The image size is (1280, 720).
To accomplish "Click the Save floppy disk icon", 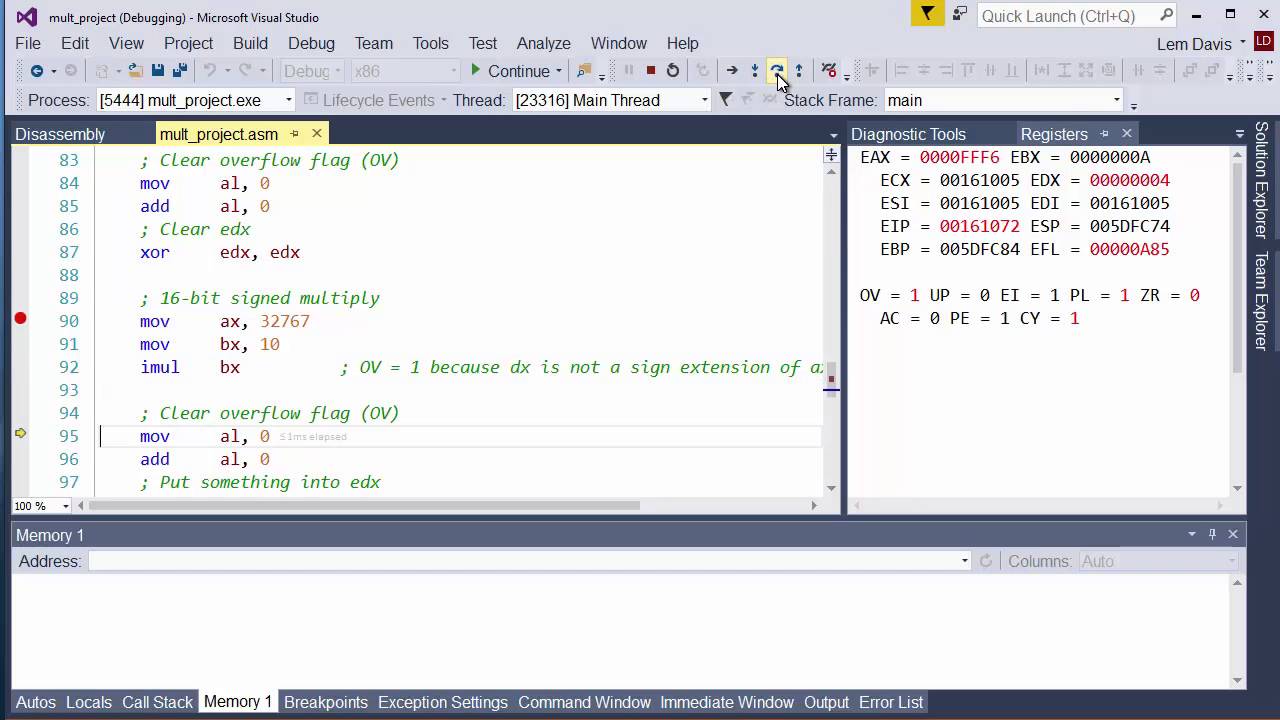I will pos(158,71).
